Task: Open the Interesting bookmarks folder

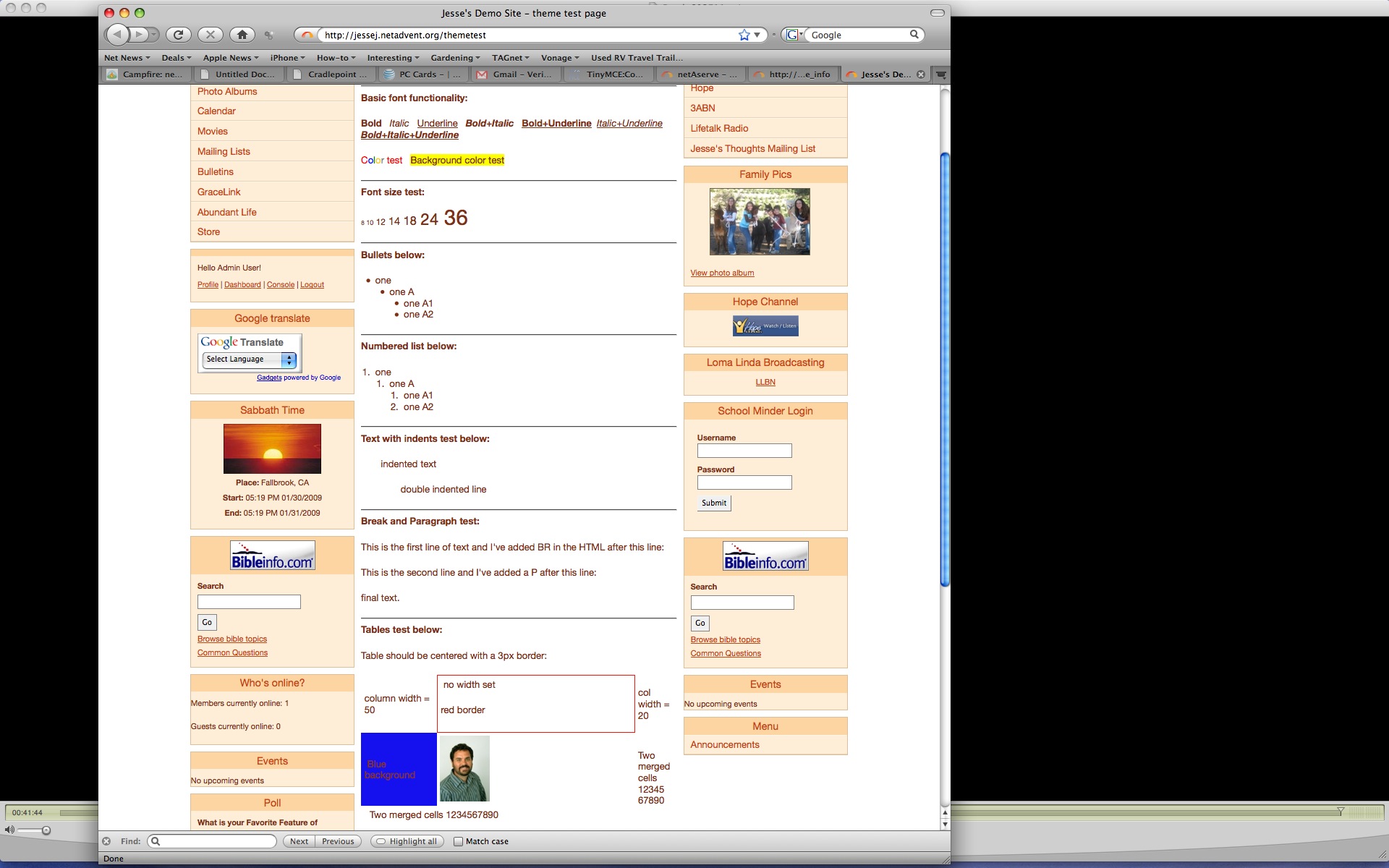Action: click(393, 58)
